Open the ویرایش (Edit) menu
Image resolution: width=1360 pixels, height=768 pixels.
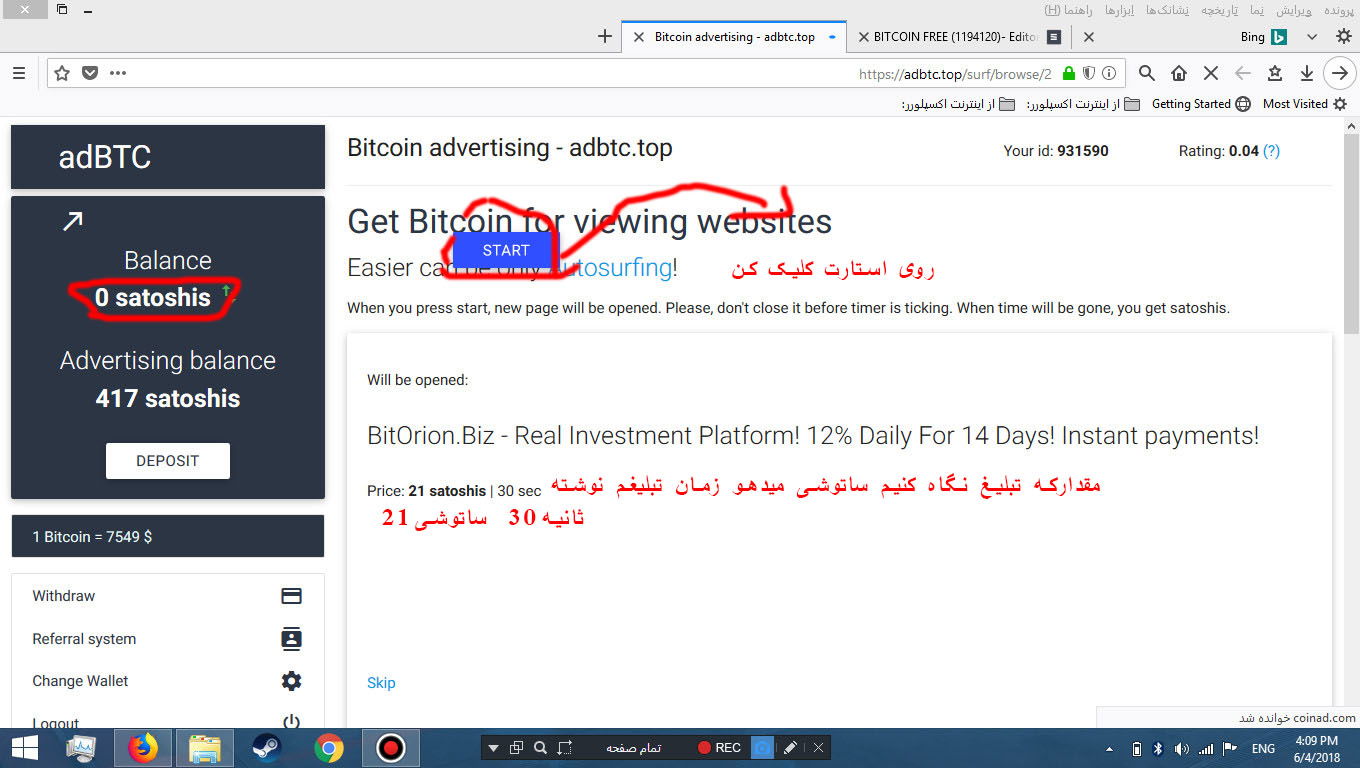(1293, 10)
